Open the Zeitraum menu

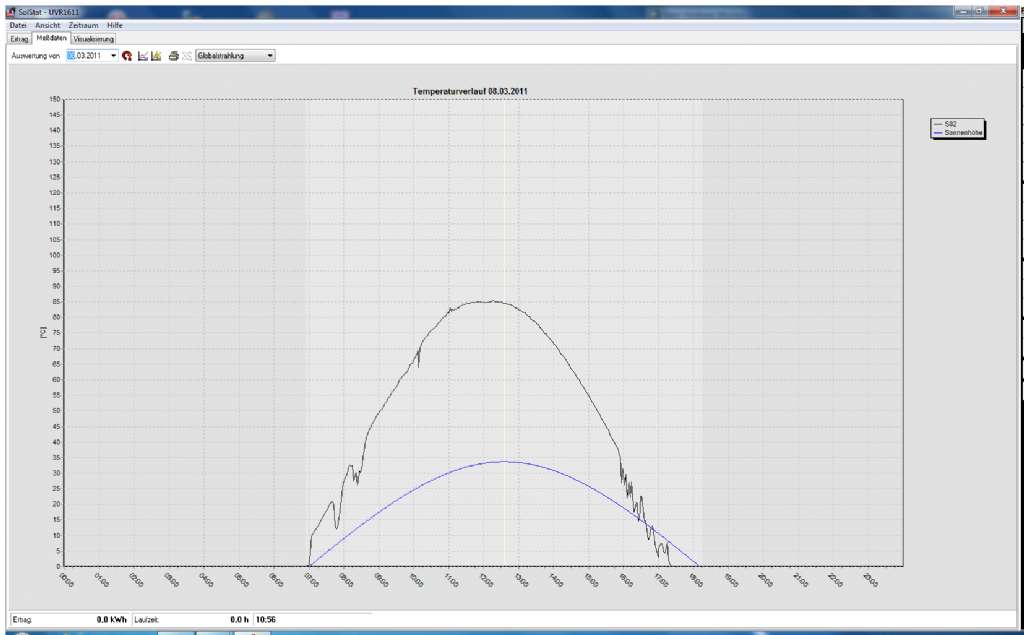(83, 24)
